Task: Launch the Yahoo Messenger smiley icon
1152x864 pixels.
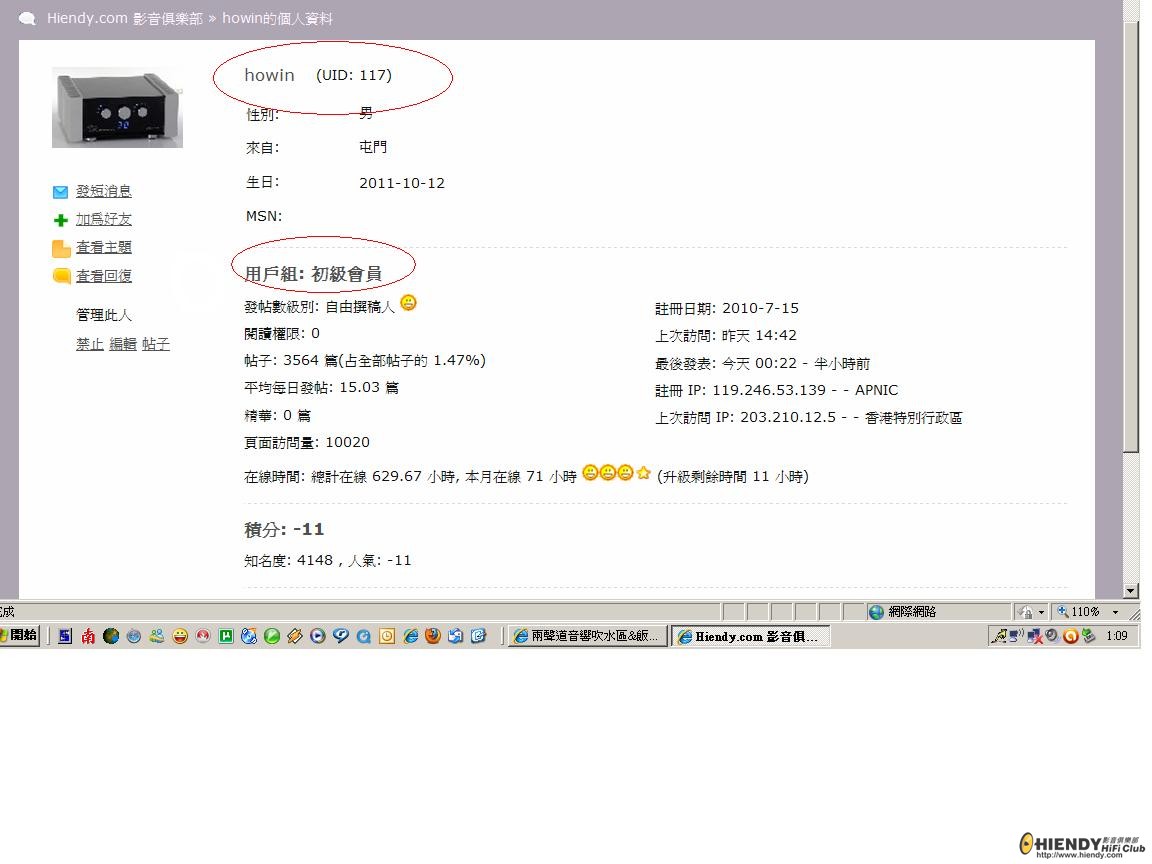Action: coord(180,636)
